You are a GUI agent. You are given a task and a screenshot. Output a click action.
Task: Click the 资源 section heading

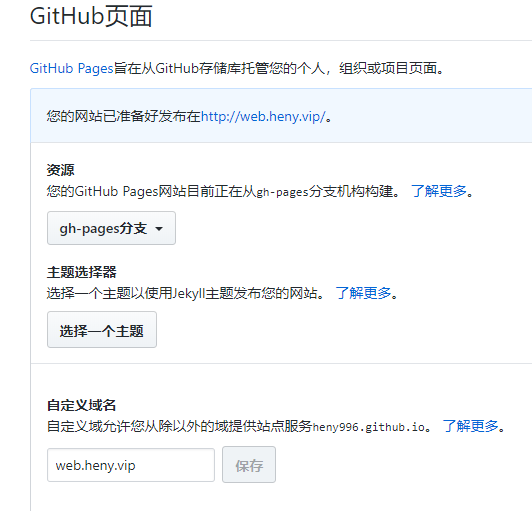click(x=60, y=170)
